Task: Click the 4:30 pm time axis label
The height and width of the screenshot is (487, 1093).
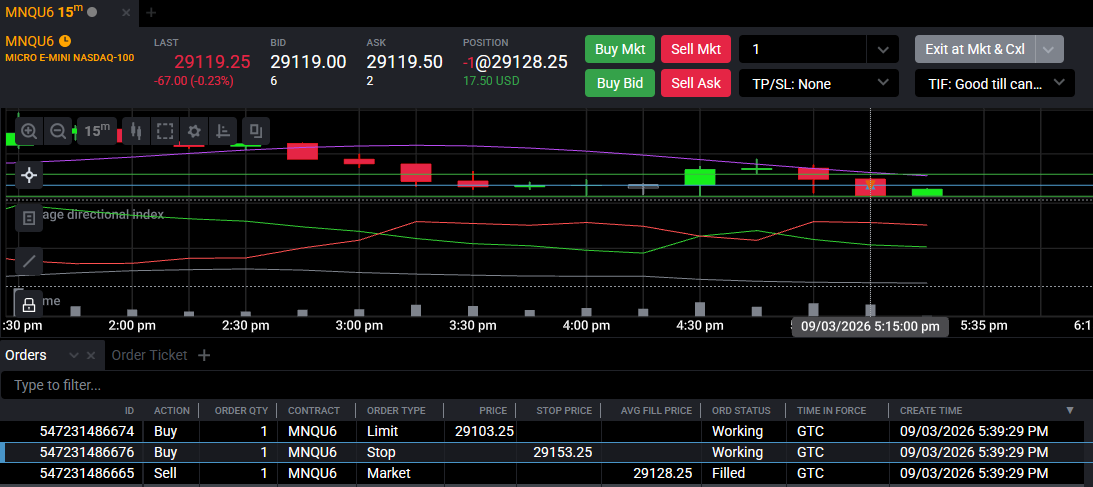Action: (x=700, y=325)
